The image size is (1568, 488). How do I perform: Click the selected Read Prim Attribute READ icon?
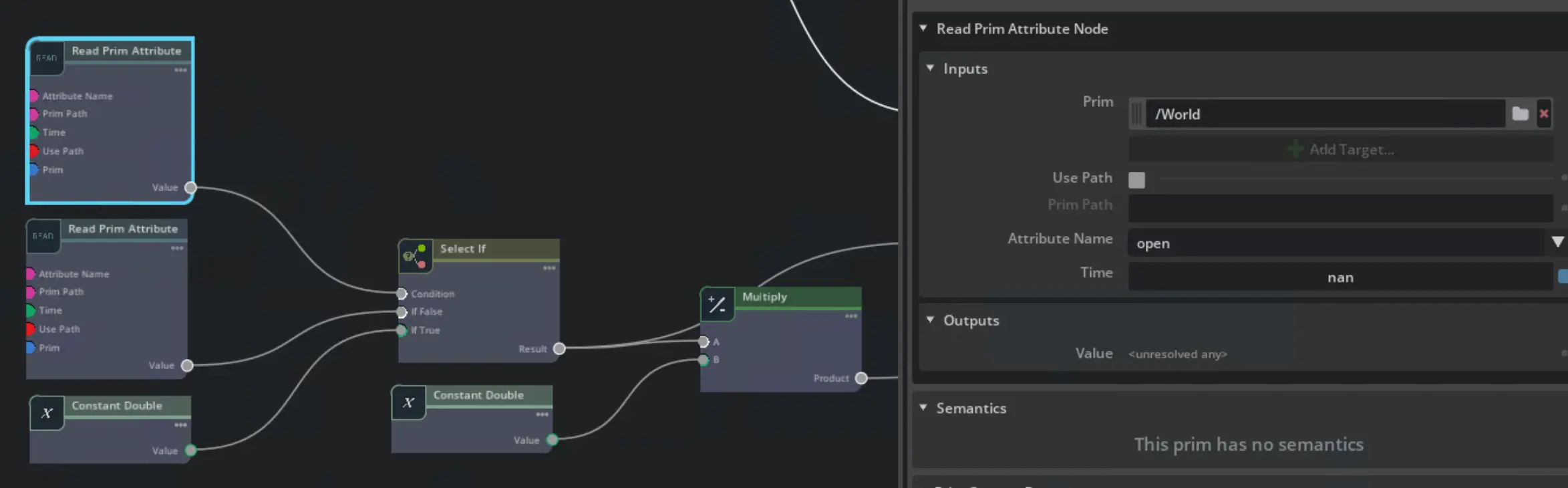pyautogui.click(x=46, y=58)
